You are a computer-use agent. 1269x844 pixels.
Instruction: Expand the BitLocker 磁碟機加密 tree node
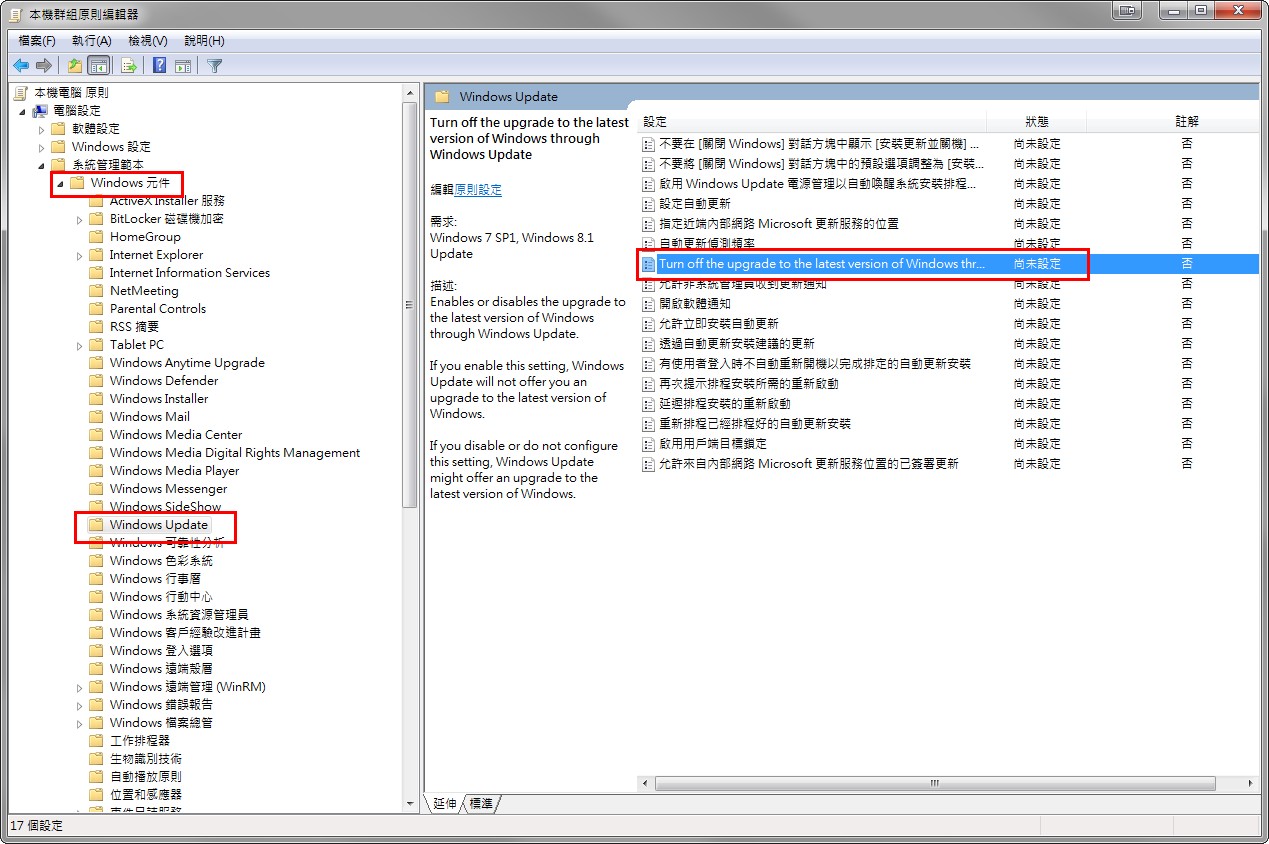(x=80, y=219)
